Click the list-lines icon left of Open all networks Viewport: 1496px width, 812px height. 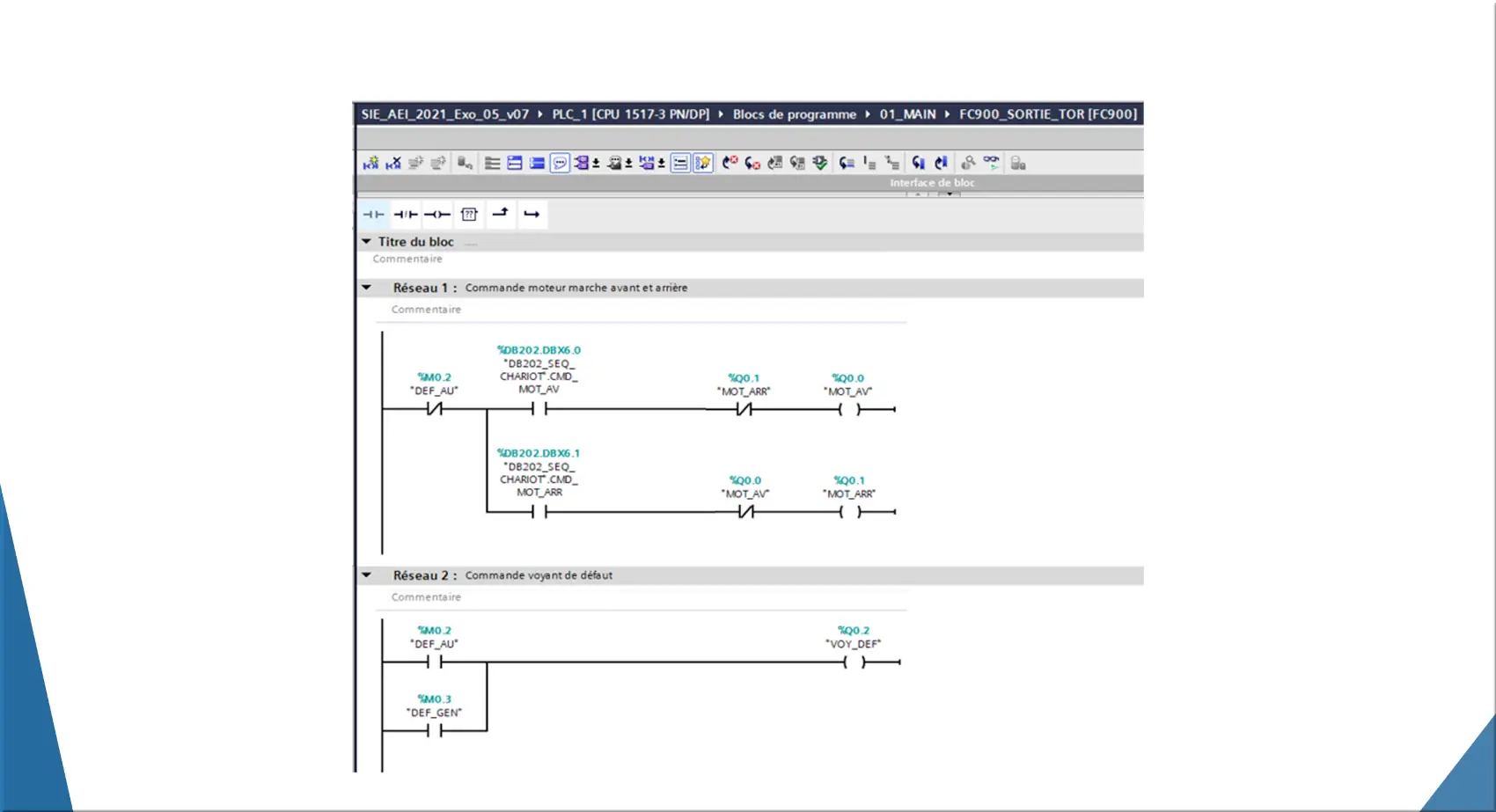pos(492,163)
